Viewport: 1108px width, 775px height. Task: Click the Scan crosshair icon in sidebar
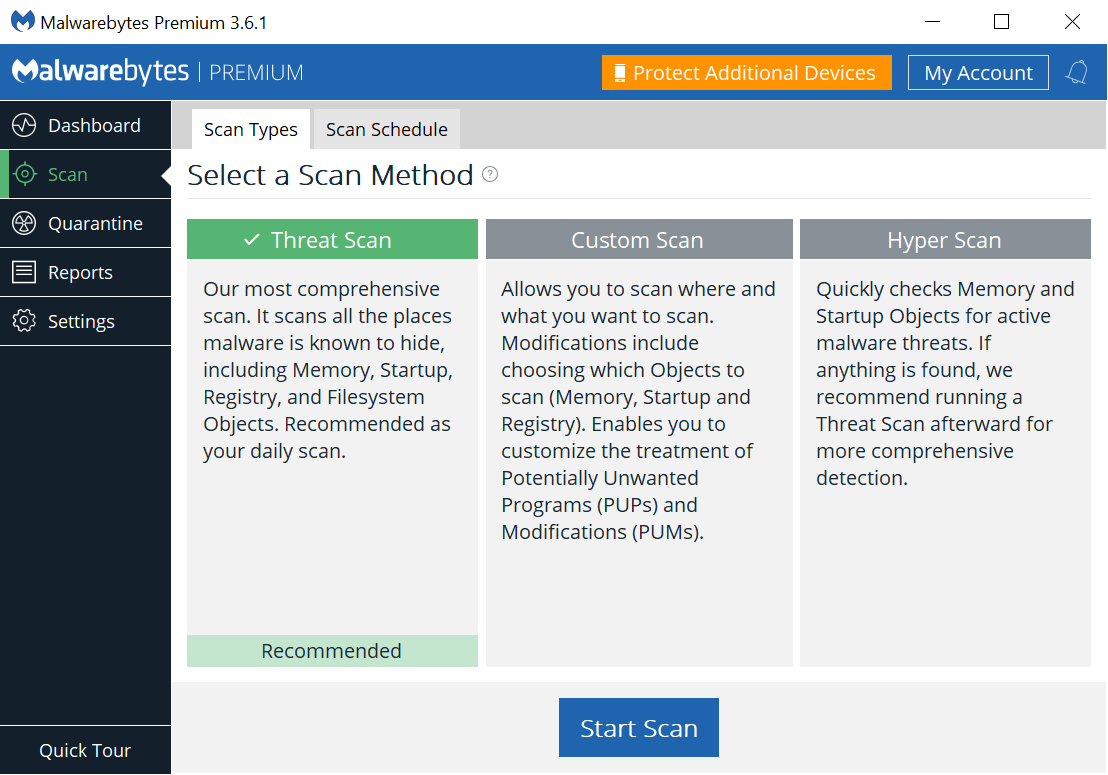tap(25, 174)
